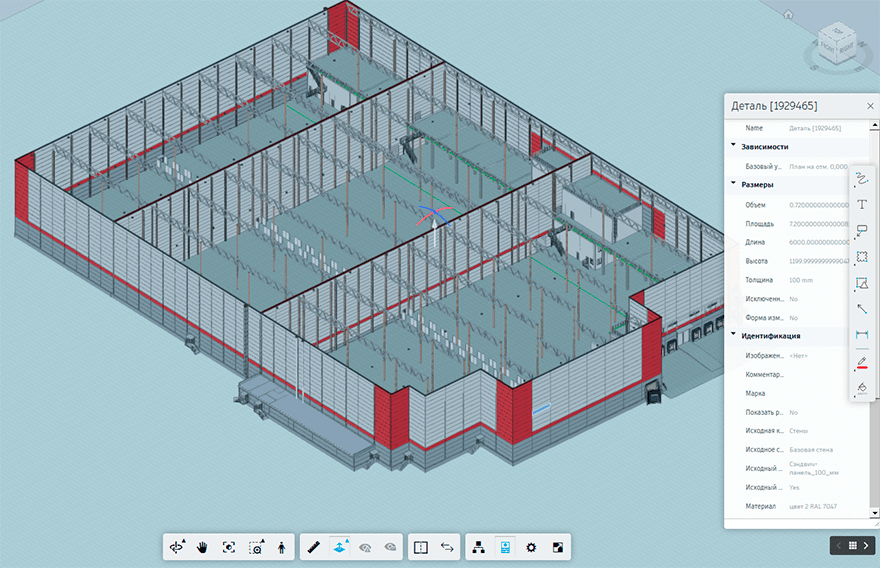The image size is (880, 568).
Task: Go to previous sheet arrow
Action: [x=839, y=546]
